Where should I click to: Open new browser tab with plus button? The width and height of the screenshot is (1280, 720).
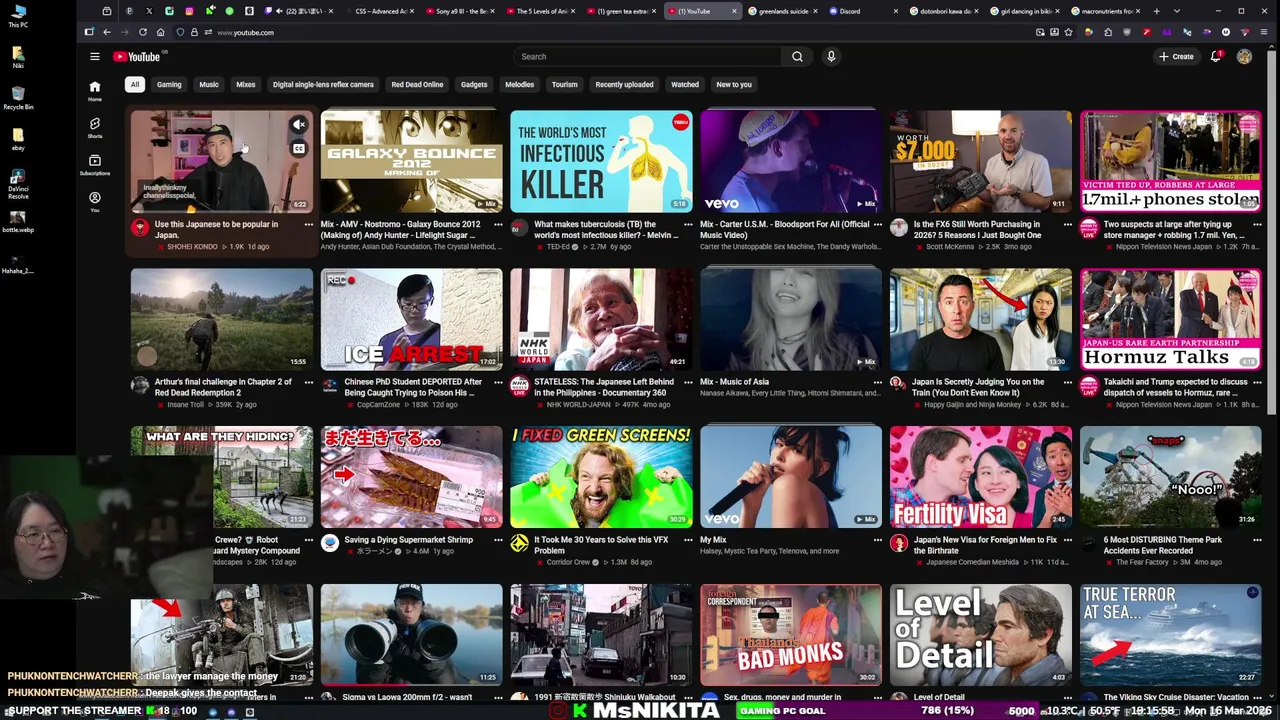1156,11
